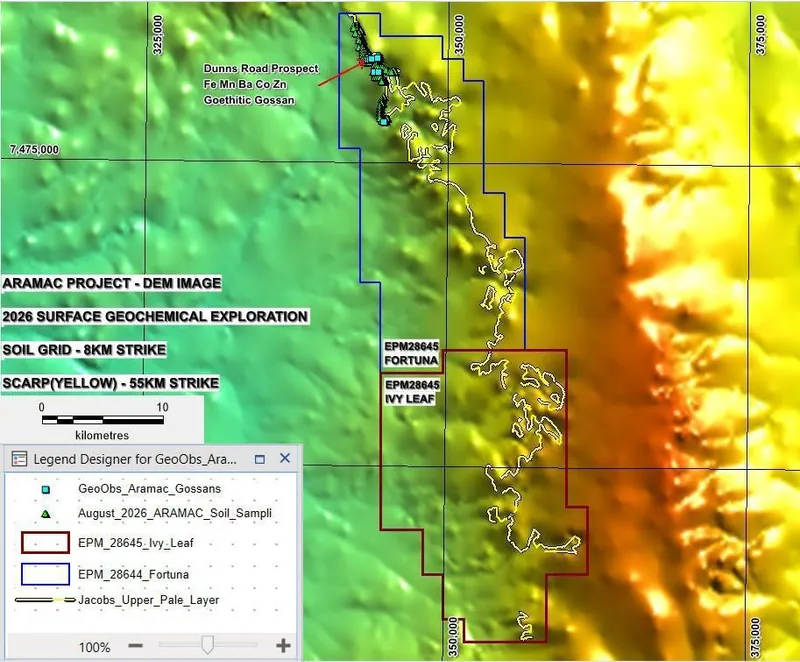This screenshot has width=800, height=662.
Task: Click the red arrow pointing at prospect
Action: pyautogui.click(x=341, y=73)
